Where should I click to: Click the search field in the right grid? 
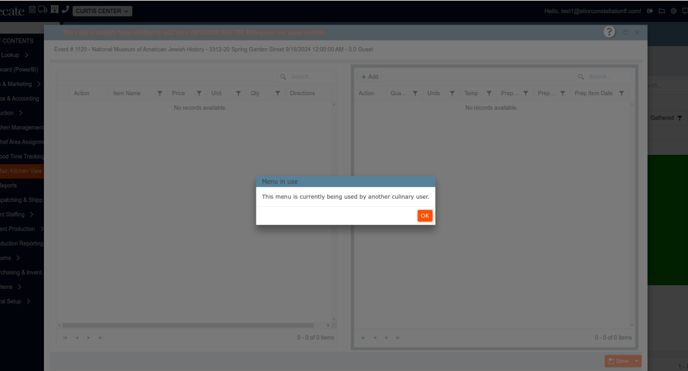[604, 77]
